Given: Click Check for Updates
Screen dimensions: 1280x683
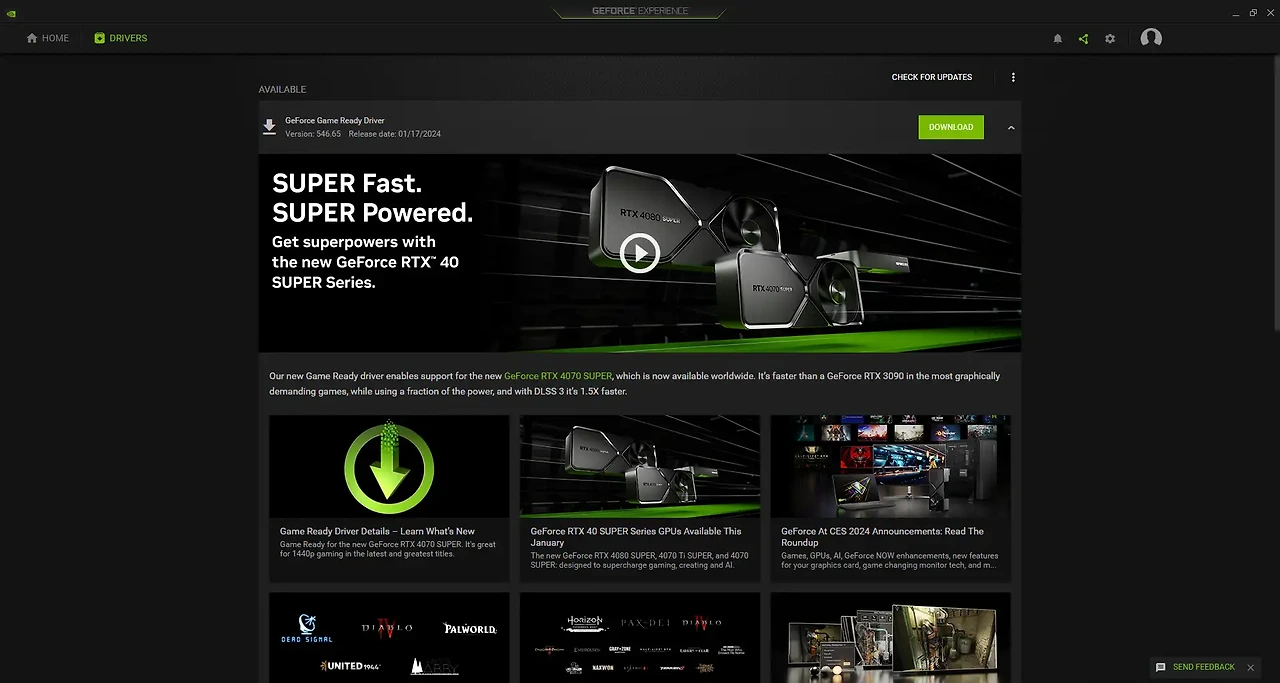Looking at the screenshot, I should point(932,77).
